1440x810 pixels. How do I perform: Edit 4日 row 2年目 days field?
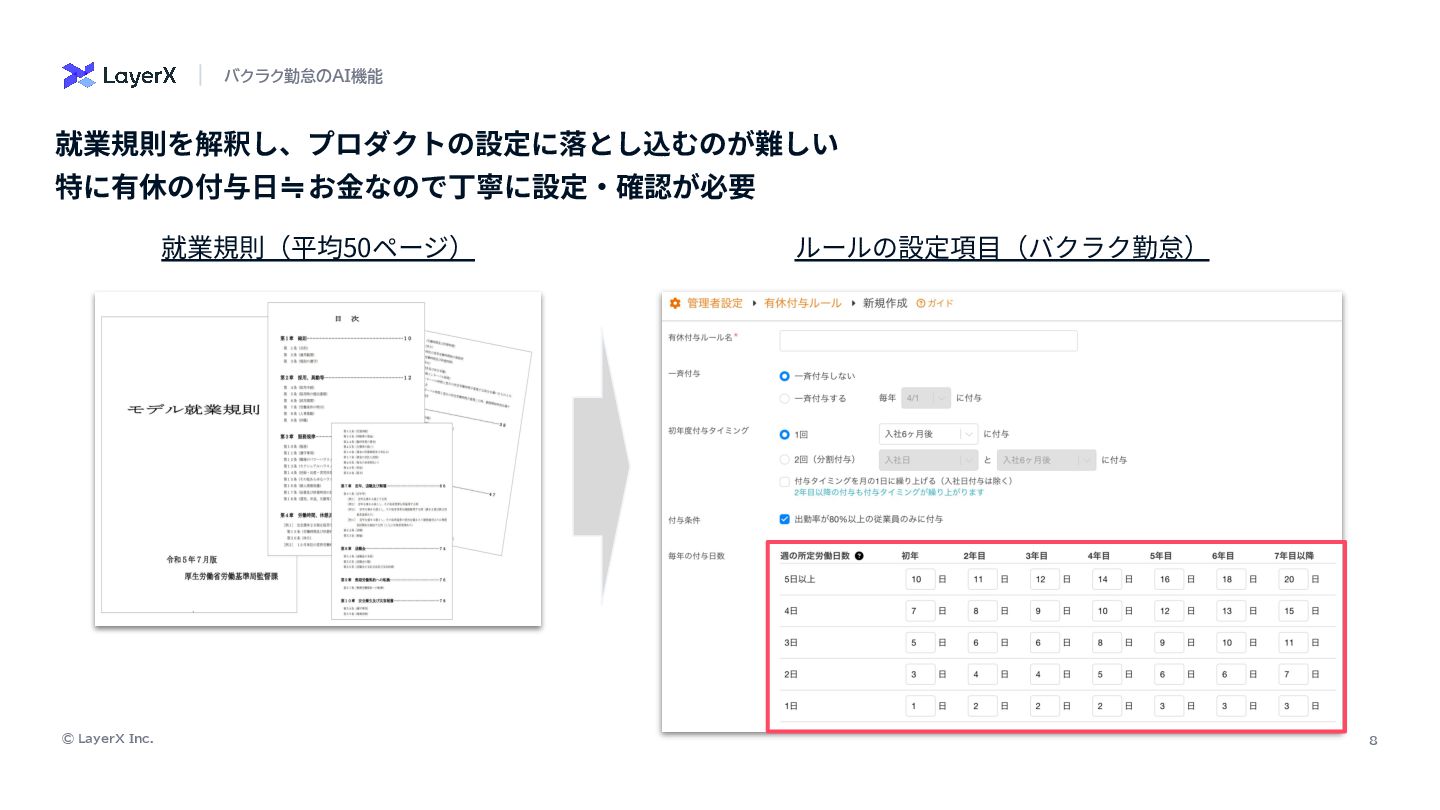tap(982, 611)
